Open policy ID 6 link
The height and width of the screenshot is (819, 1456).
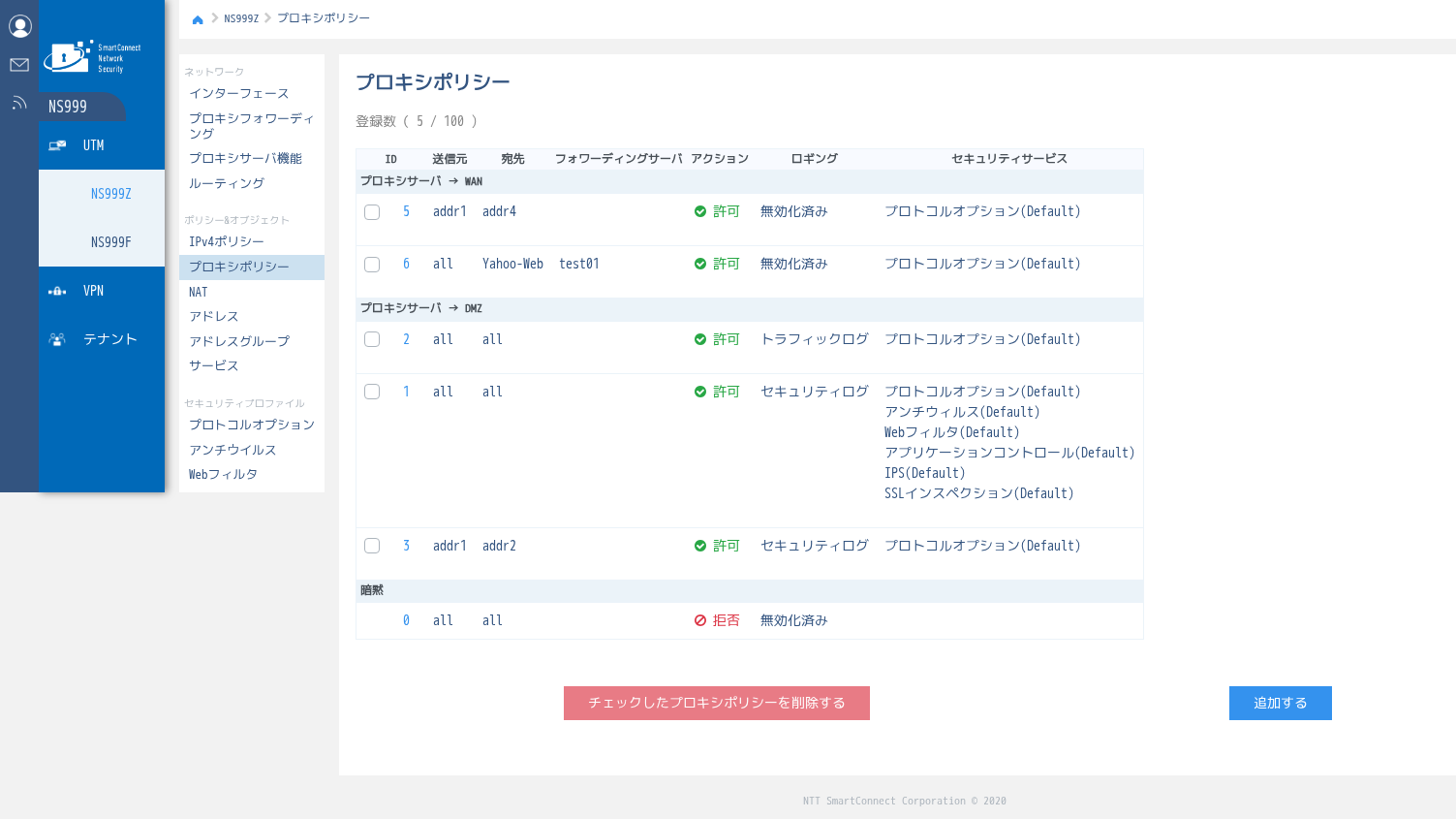pyautogui.click(x=406, y=264)
